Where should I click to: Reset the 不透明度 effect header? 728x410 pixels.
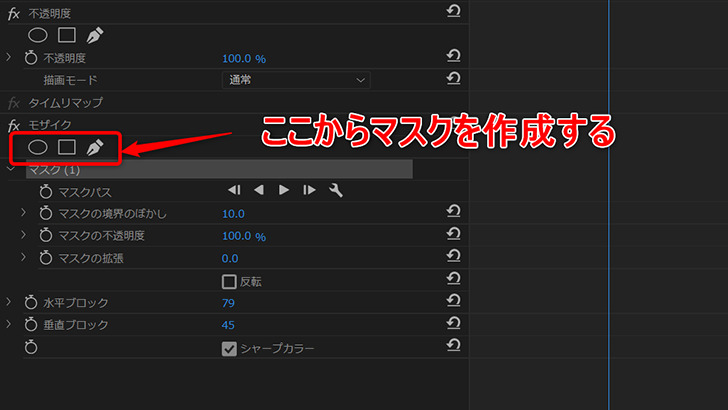tap(453, 11)
